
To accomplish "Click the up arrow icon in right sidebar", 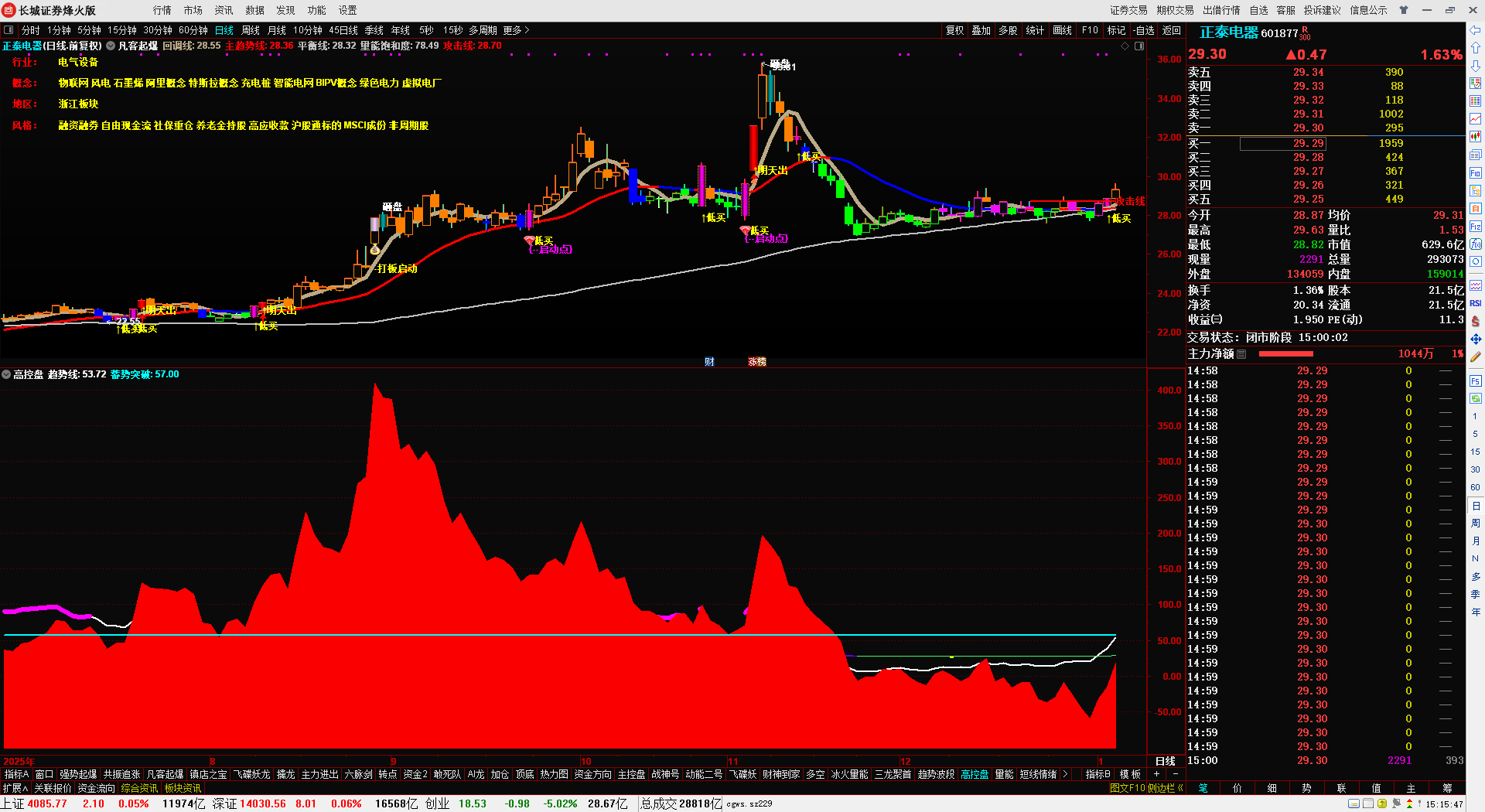I will tap(1476, 48).
